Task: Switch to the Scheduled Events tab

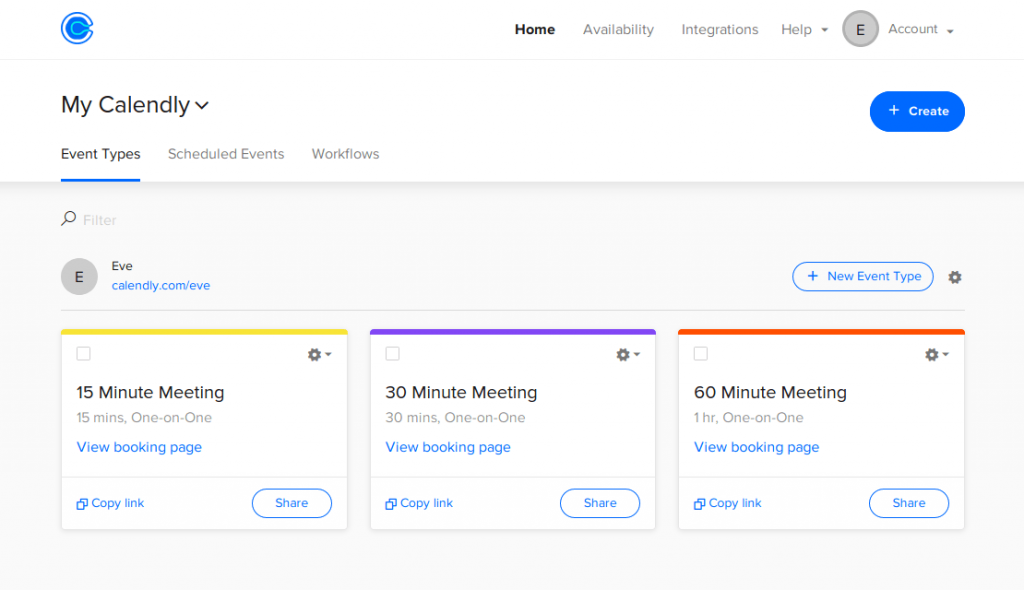Action: click(226, 154)
